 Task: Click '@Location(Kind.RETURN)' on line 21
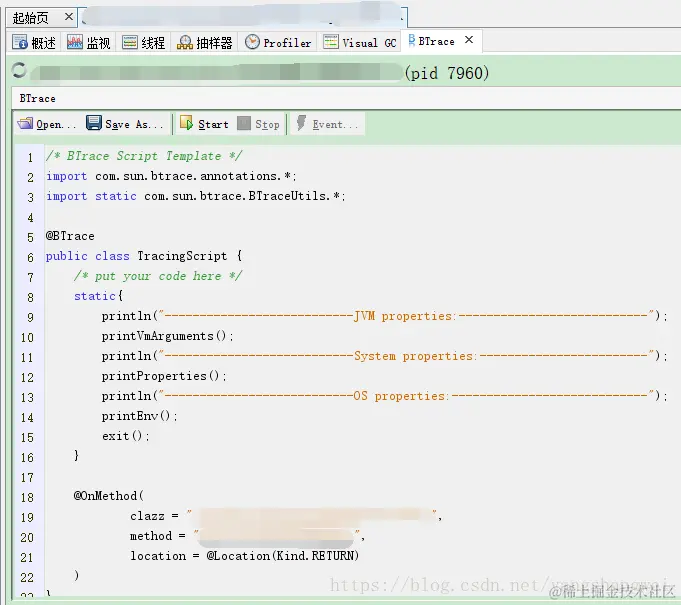click(x=283, y=555)
